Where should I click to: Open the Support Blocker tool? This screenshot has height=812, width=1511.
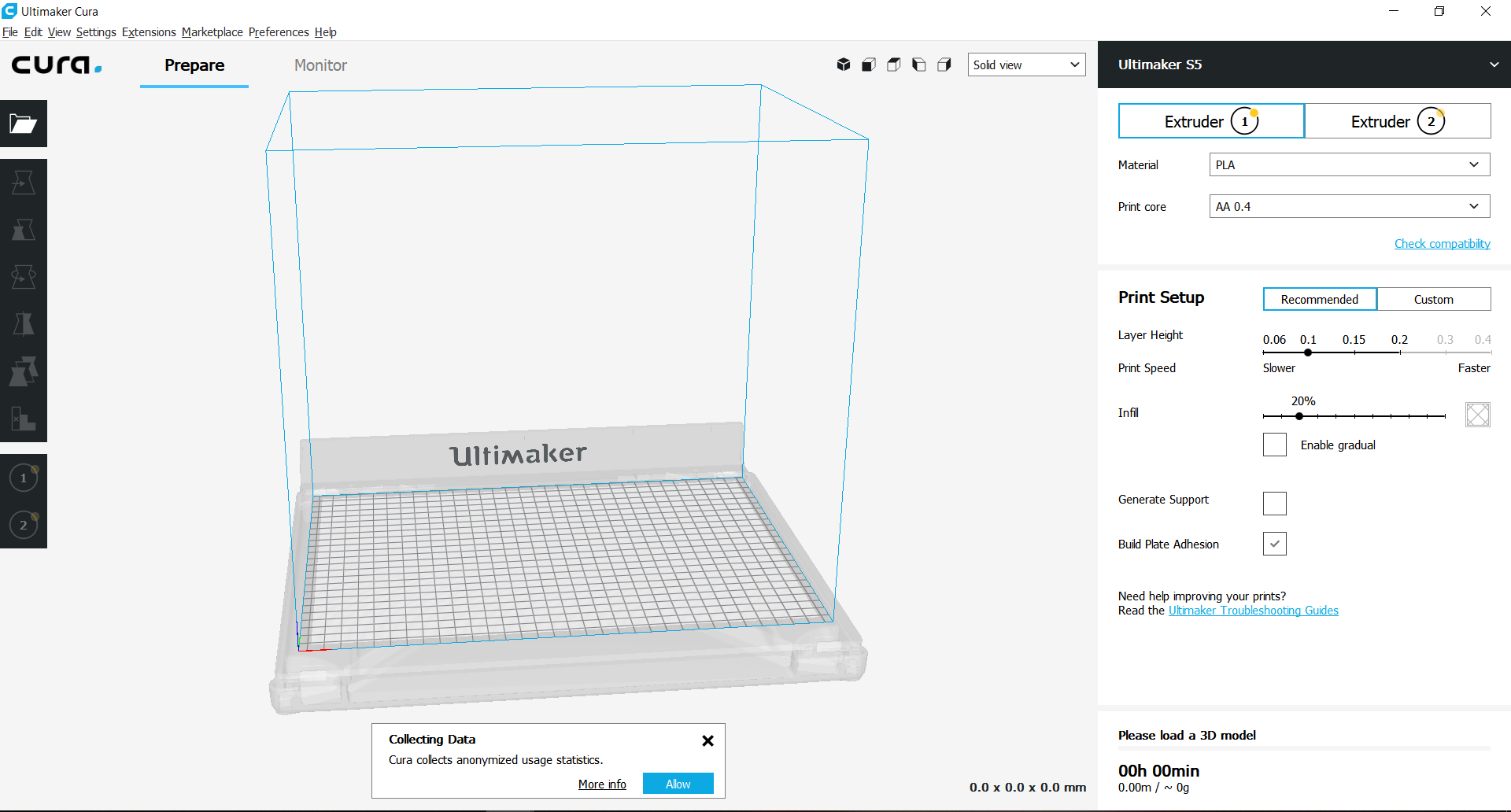click(x=24, y=418)
